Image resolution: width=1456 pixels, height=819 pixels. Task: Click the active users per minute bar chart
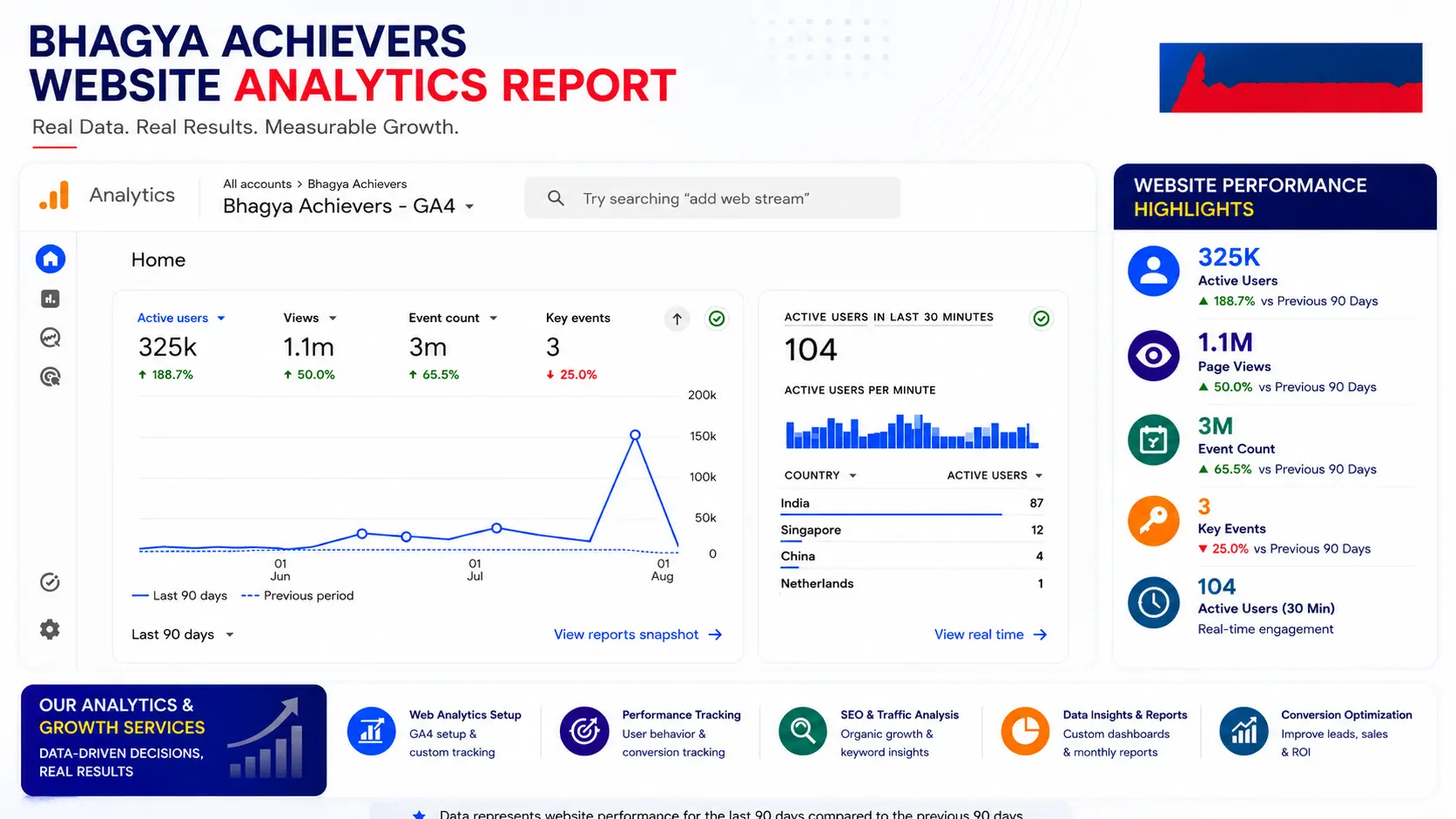912,432
